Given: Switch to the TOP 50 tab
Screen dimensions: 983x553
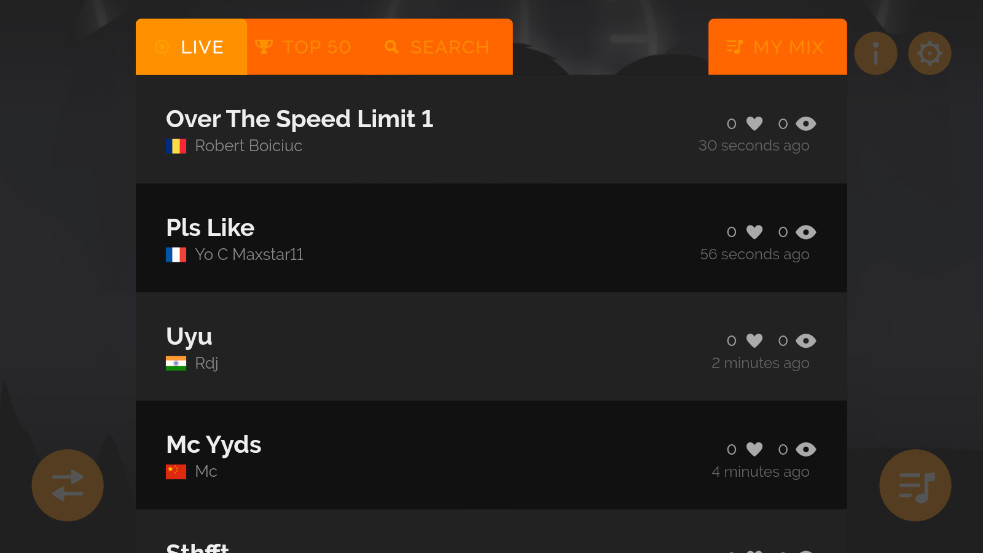Looking at the screenshot, I should pos(303,47).
